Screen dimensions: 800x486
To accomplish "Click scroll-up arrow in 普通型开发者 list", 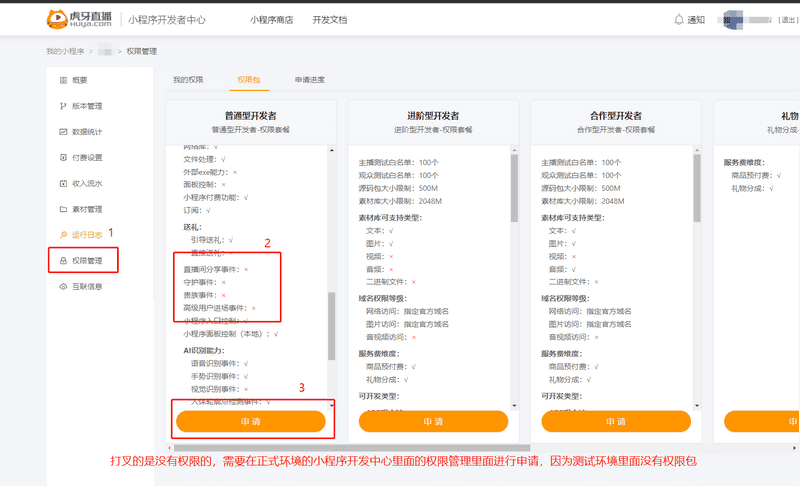I will pos(332,150).
